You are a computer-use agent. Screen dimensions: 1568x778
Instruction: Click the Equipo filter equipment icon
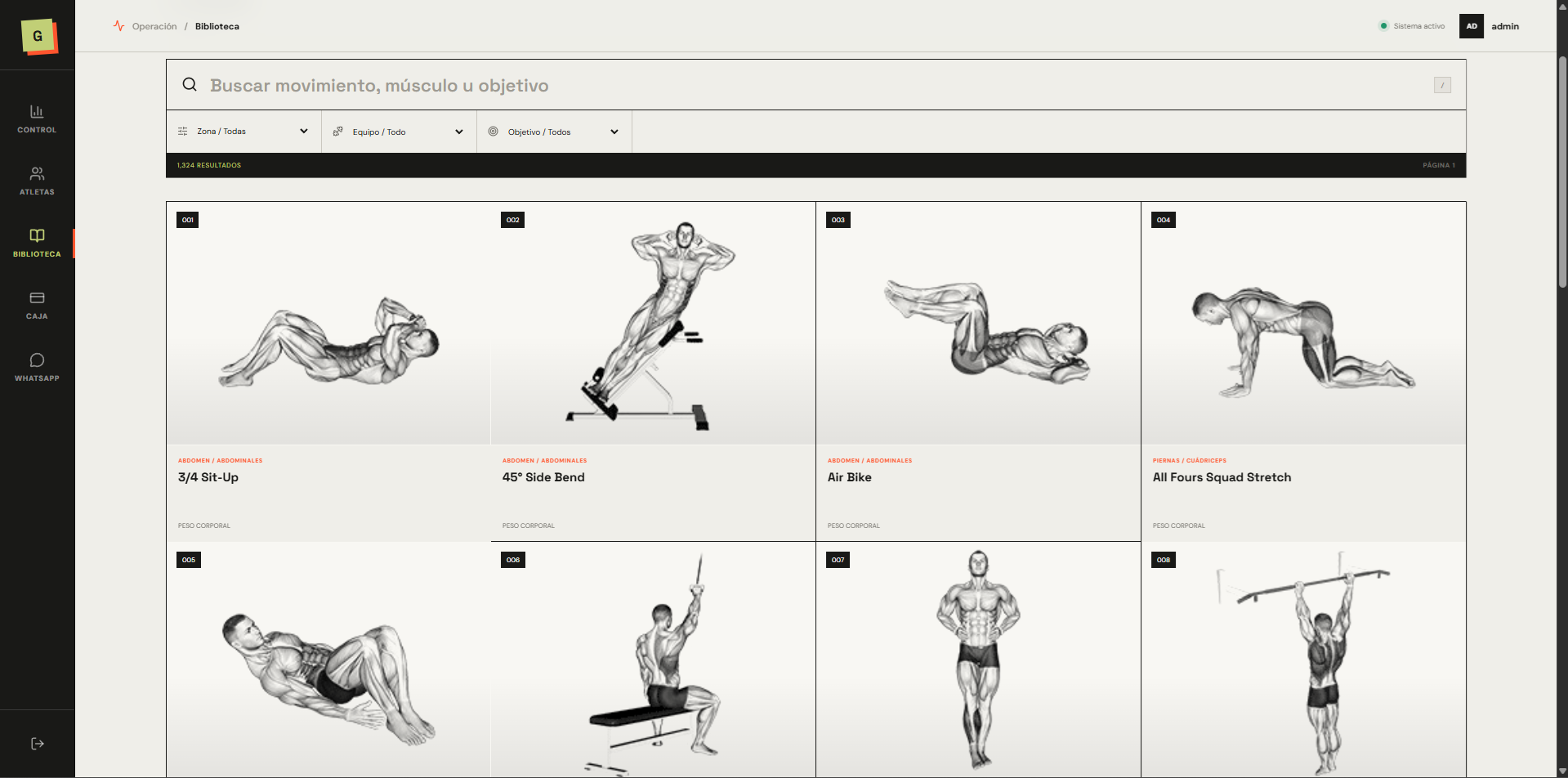(337, 132)
